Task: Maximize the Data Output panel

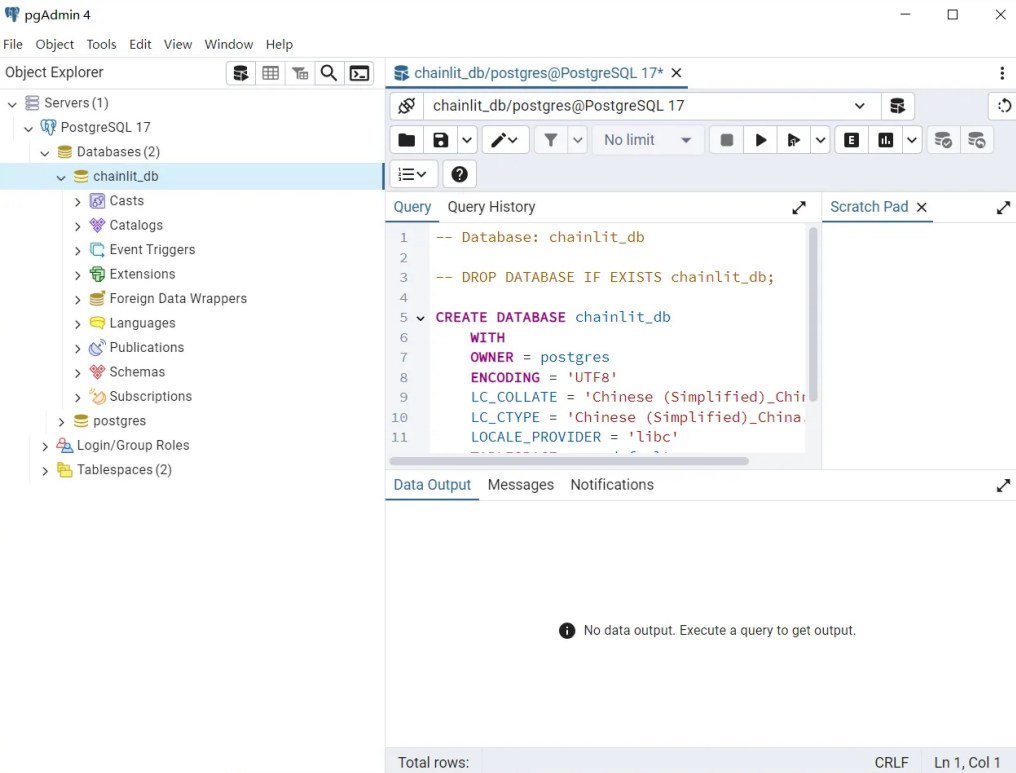Action: (1003, 485)
